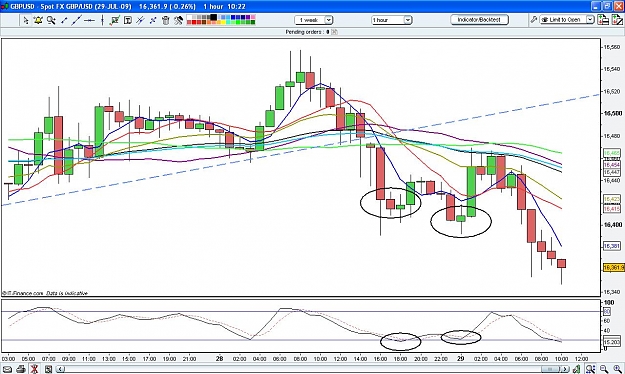Select the parallel channel lines tool

pos(140,20)
